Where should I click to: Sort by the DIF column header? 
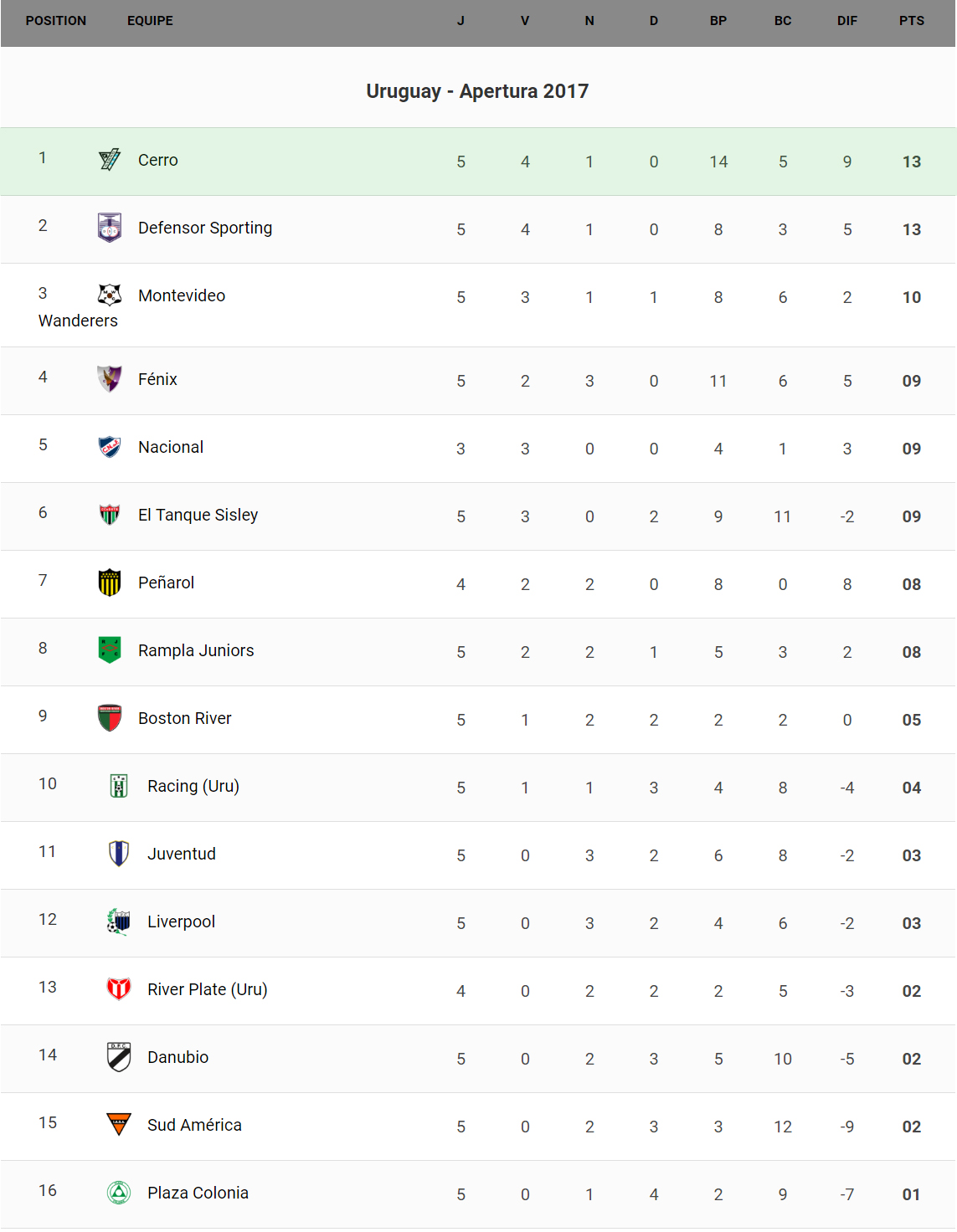(x=846, y=21)
